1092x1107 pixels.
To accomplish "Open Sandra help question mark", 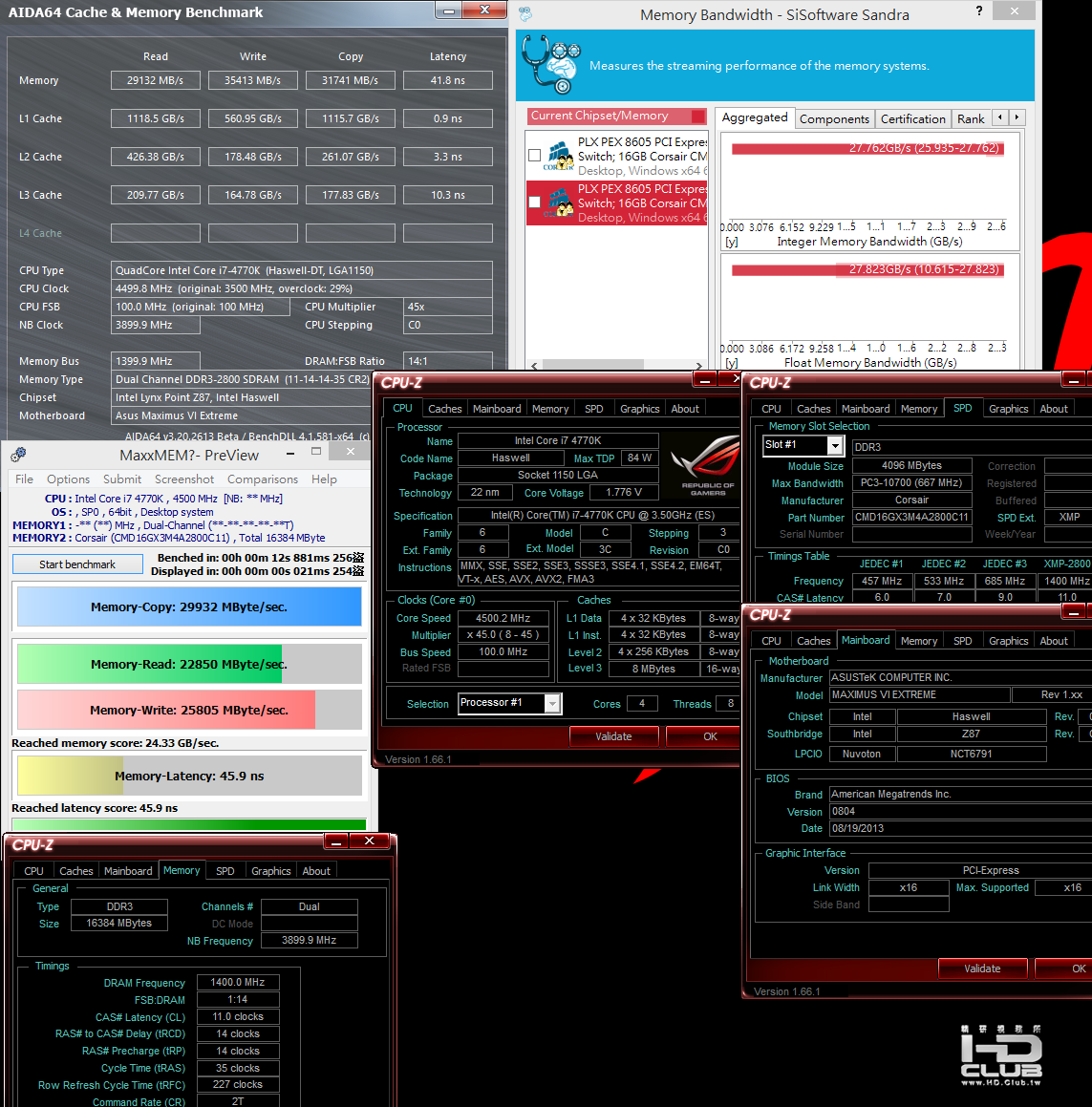I will [979, 11].
